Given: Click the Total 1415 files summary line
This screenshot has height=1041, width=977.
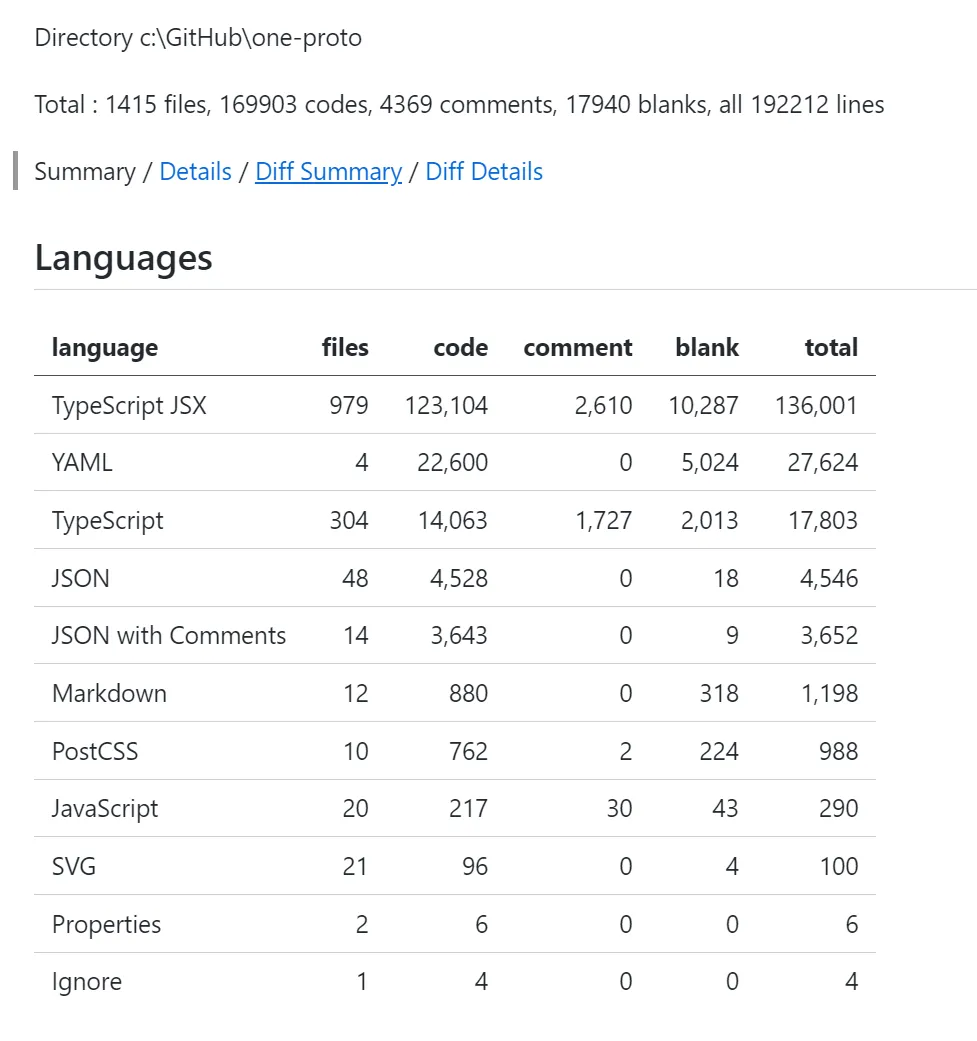Looking at the screenshot, I should click(459, 104).
